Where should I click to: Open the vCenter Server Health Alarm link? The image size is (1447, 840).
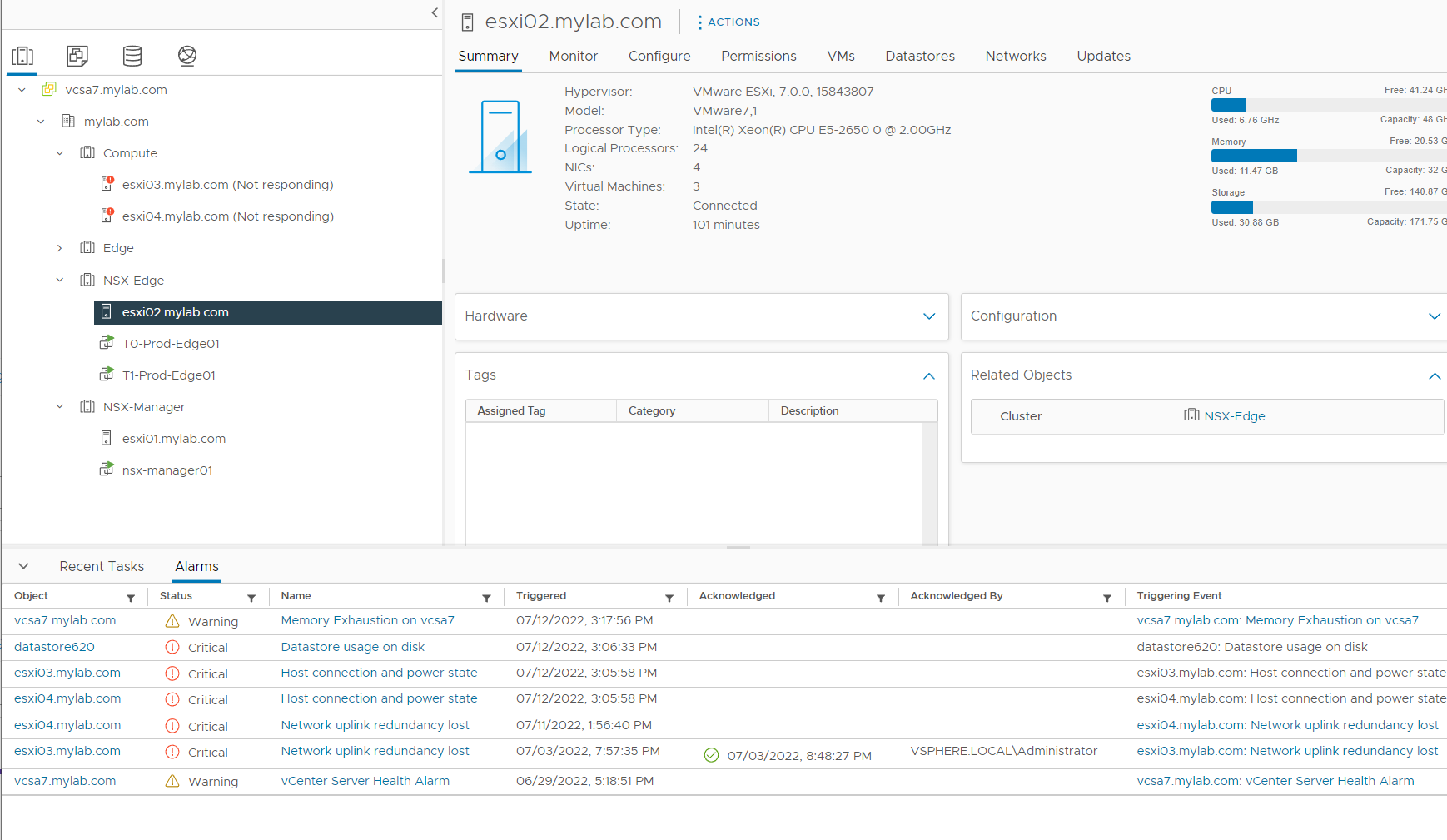point(365,781)
